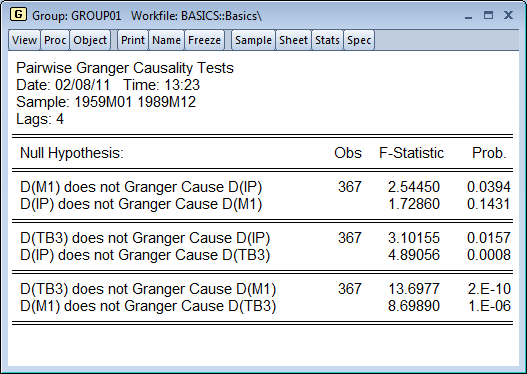Open the Spec view button
Image resolution: width=527 pixels, height=374 pixels.
359,40
